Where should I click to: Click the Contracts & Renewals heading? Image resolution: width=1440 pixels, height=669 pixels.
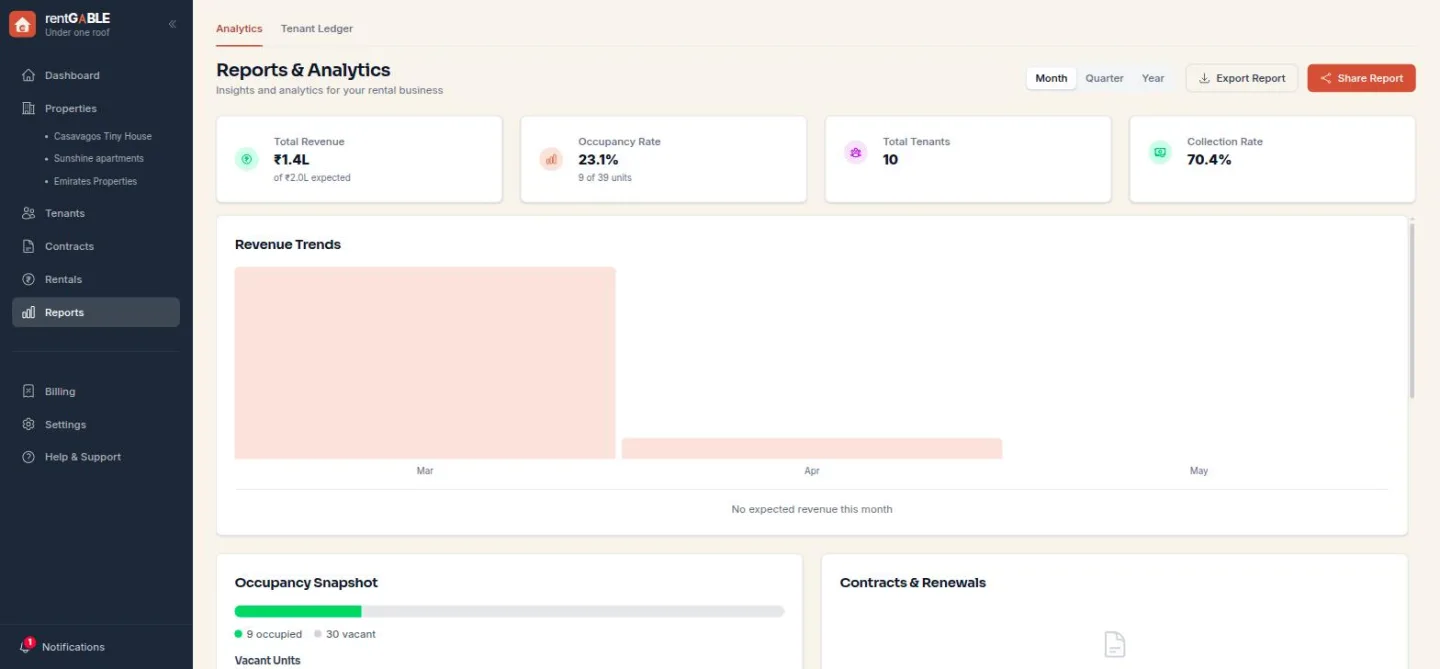[913, 583]
